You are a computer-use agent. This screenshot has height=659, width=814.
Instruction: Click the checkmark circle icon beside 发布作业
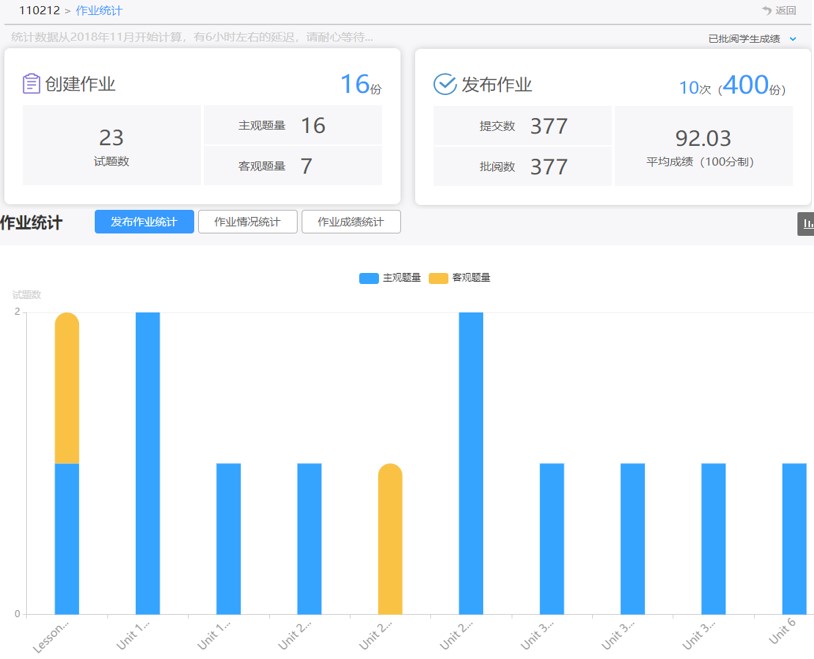pyautogui.click(x=445, y=84)
